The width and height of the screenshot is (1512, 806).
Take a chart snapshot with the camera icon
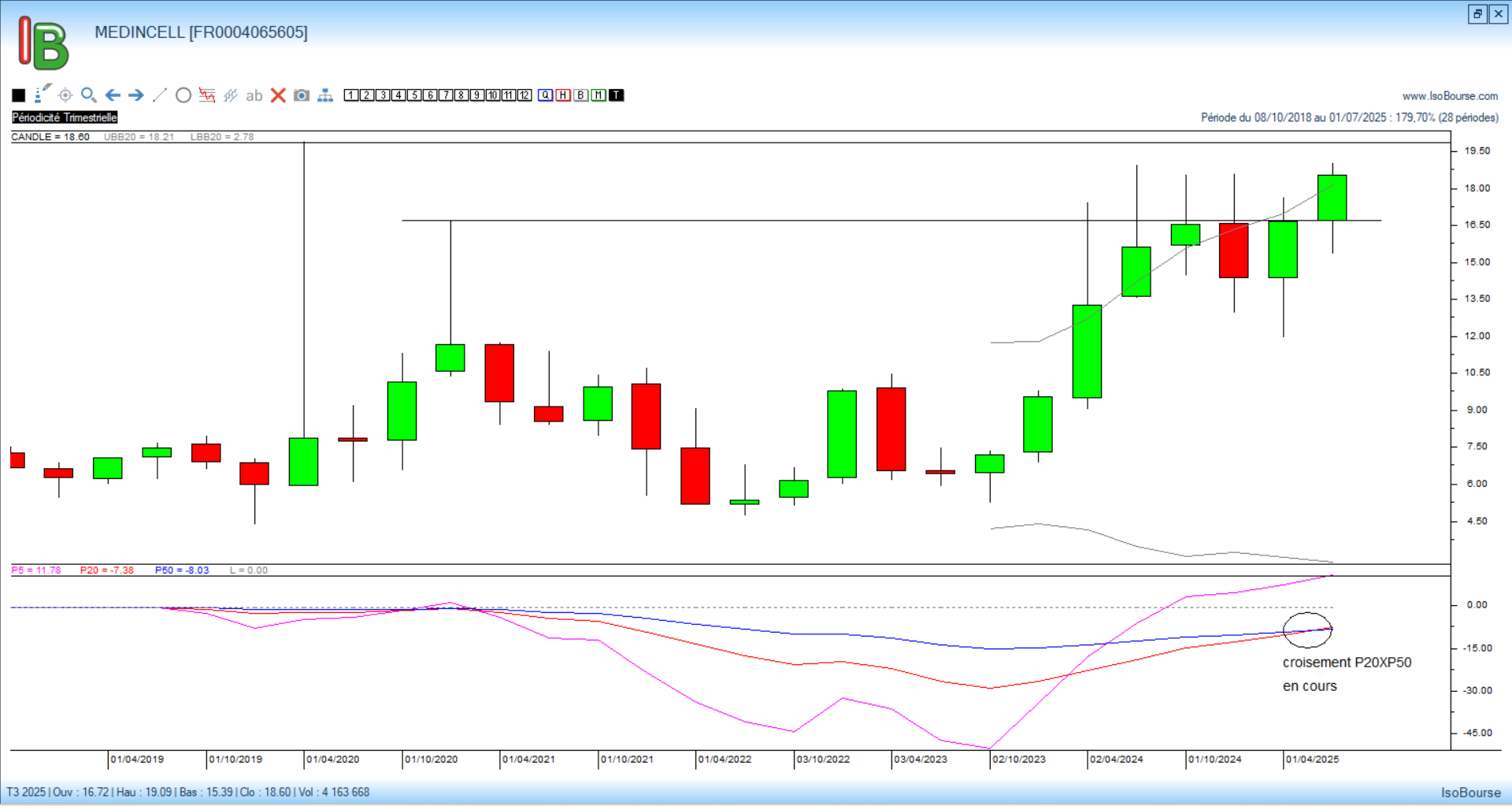pos(302,95)
